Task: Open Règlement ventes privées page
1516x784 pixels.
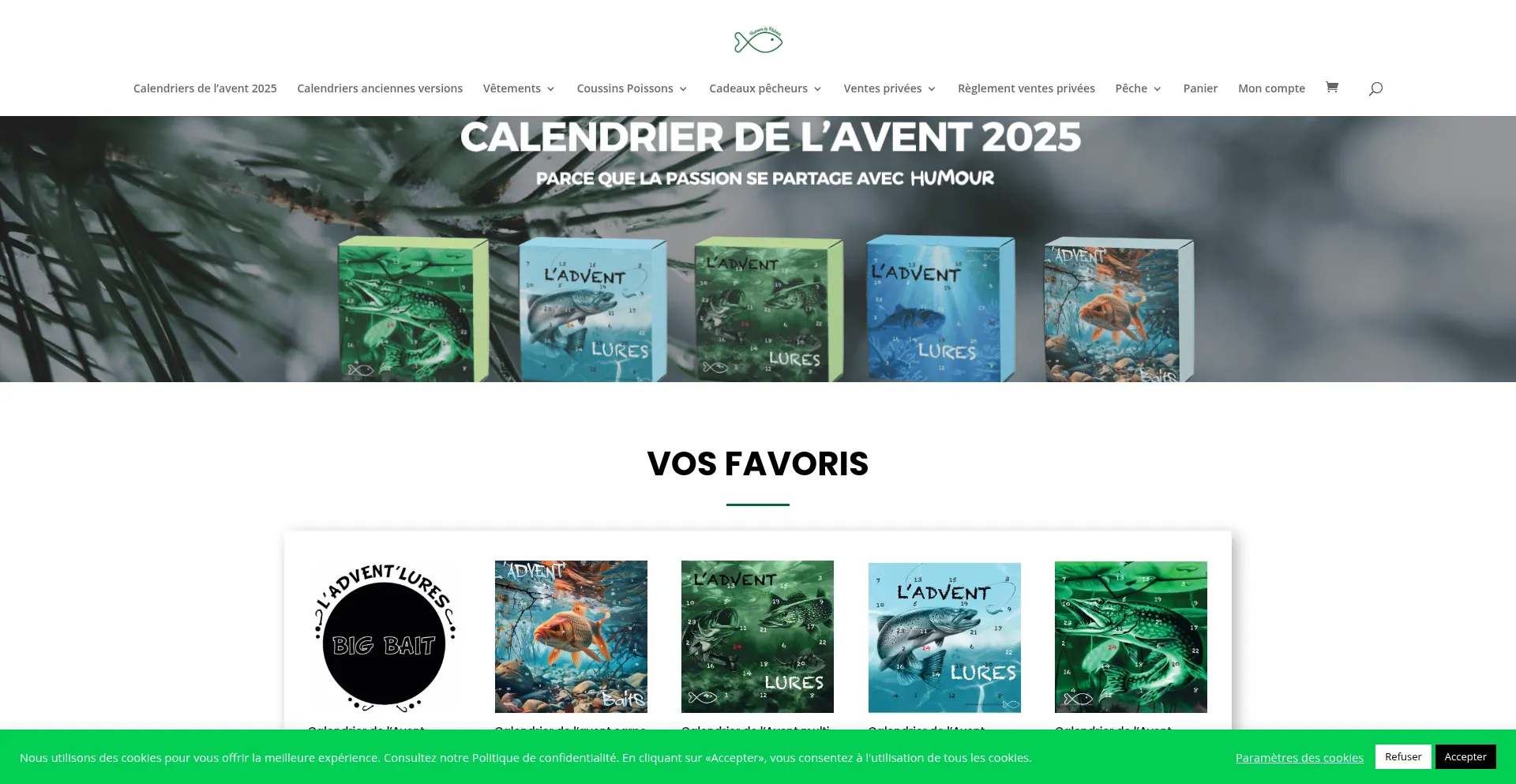Action: [1026, 88]
